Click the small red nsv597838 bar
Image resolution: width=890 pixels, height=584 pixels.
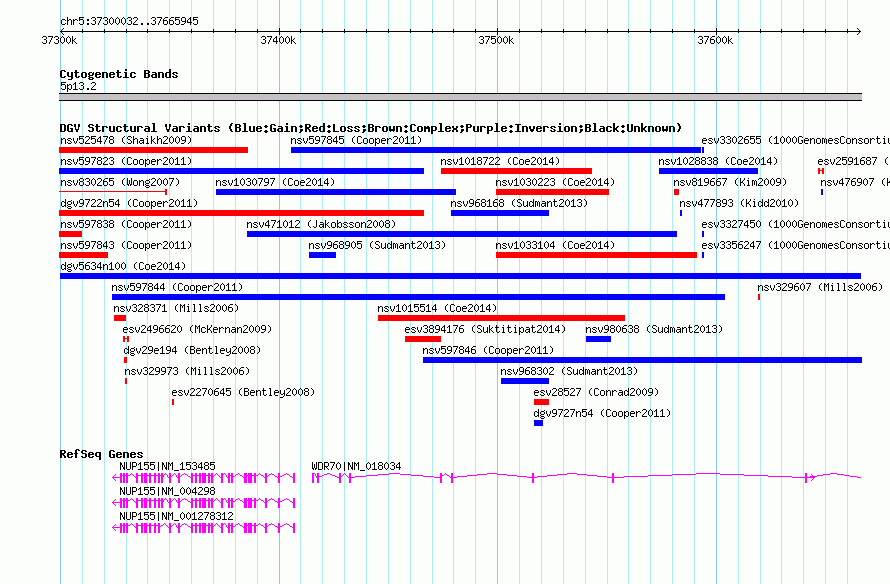[x=70, y=234]
